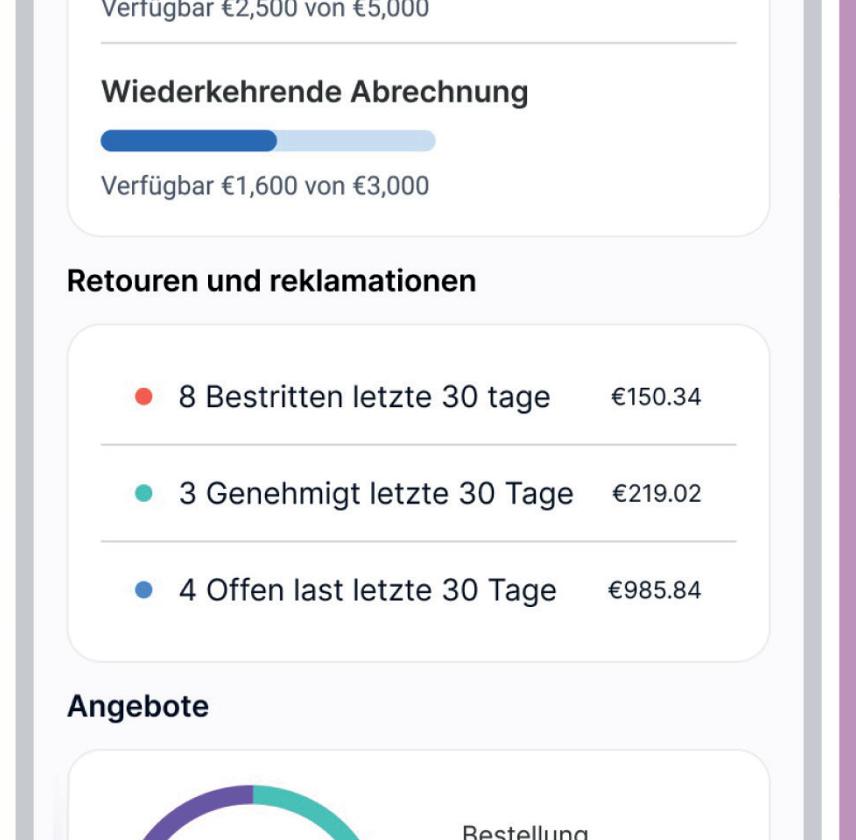
Task: Click the red dot beside Bestritten
Action: pos(143,397)
